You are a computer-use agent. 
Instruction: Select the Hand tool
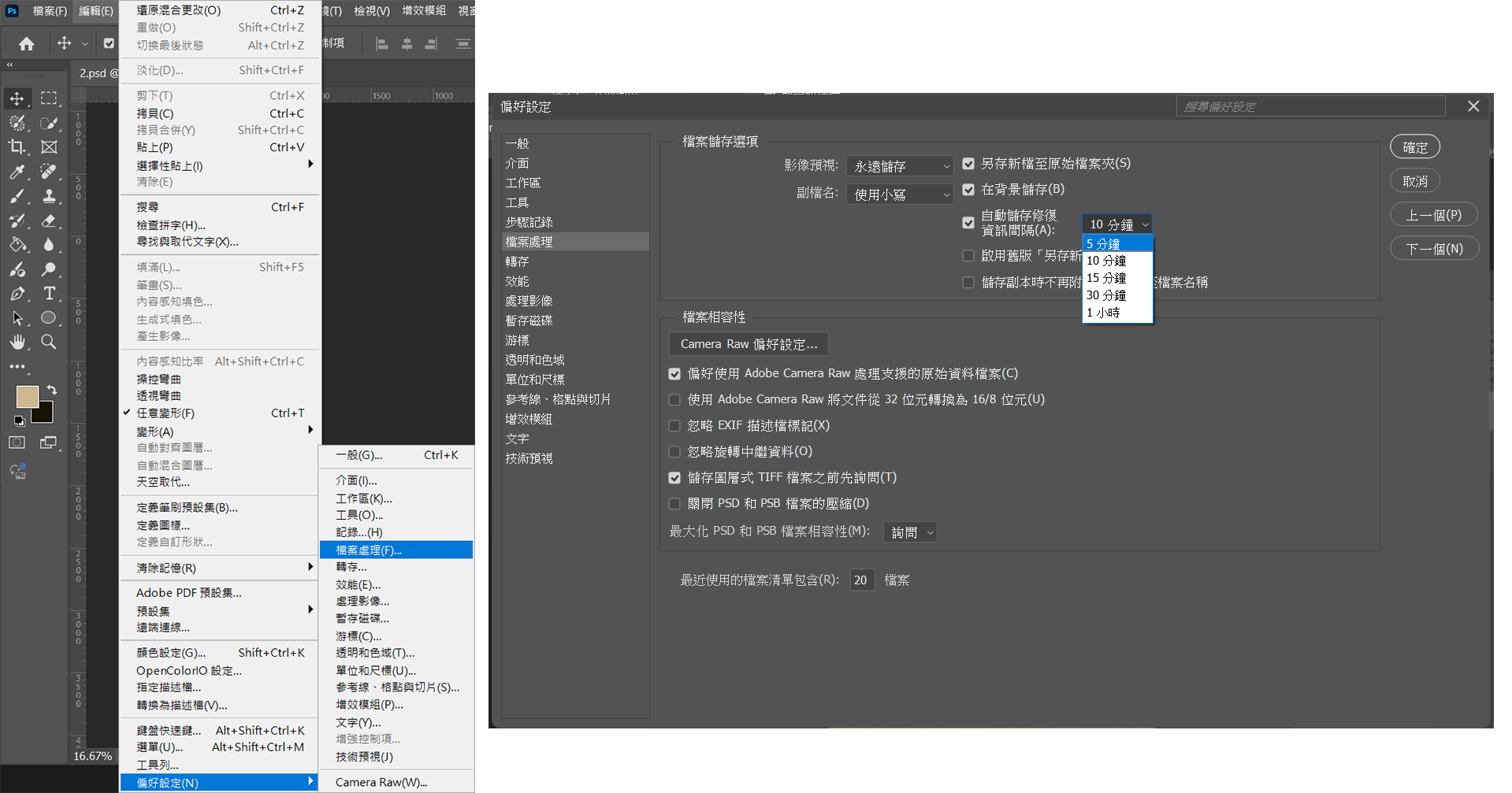(x=17, y=342)
